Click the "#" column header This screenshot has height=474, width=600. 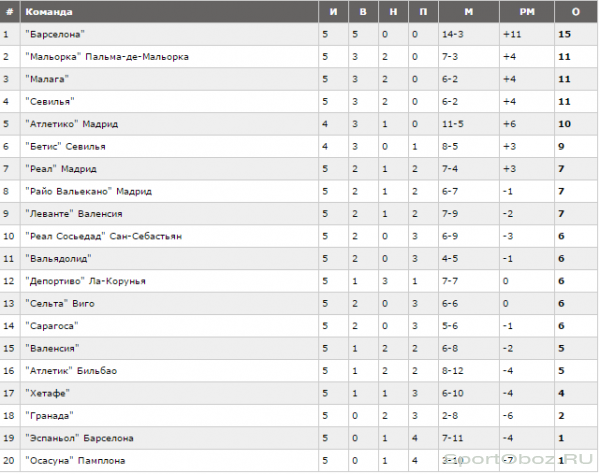point(10,12)
